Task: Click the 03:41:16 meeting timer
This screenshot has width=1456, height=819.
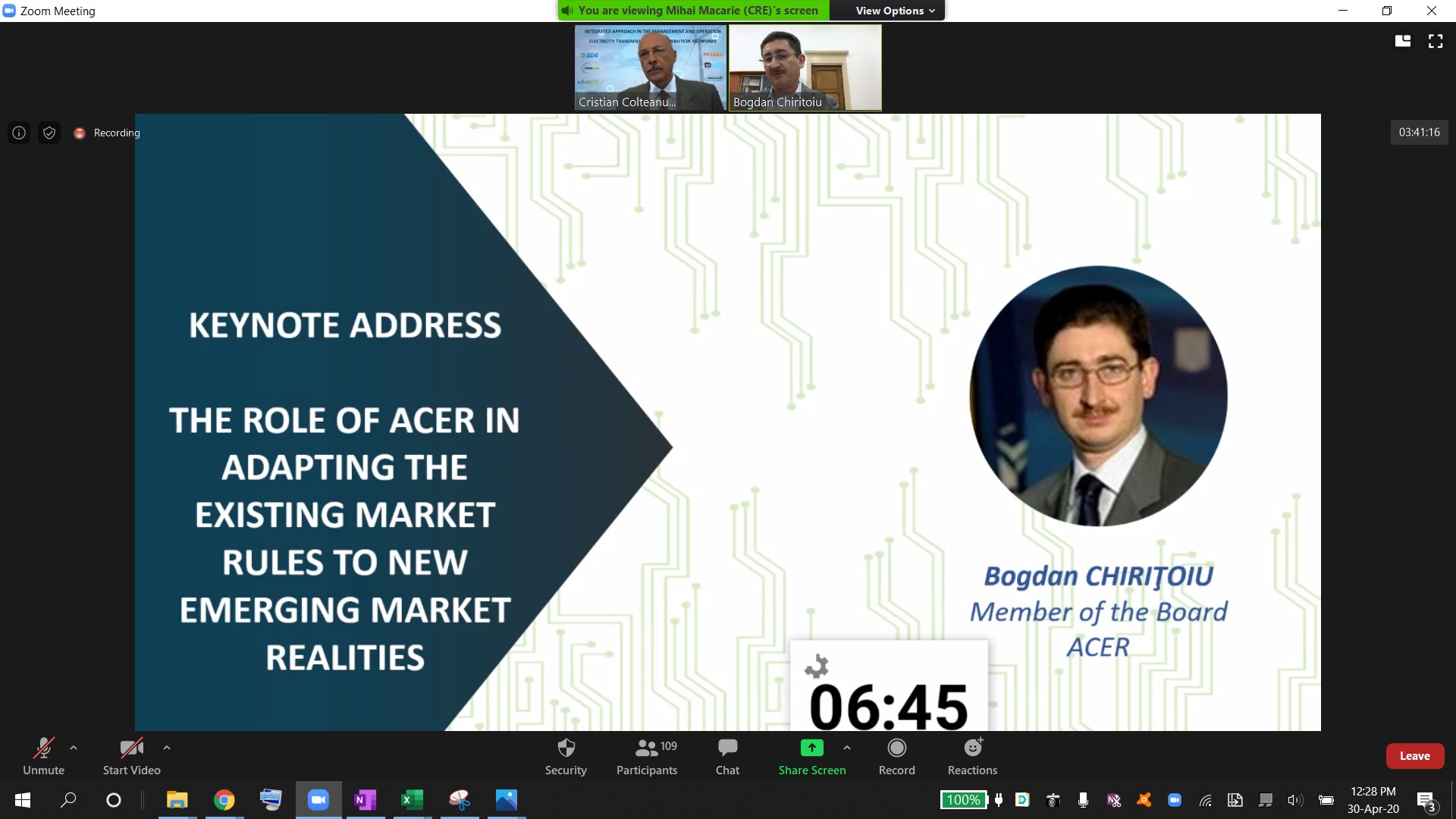Action: point(1419,132)
